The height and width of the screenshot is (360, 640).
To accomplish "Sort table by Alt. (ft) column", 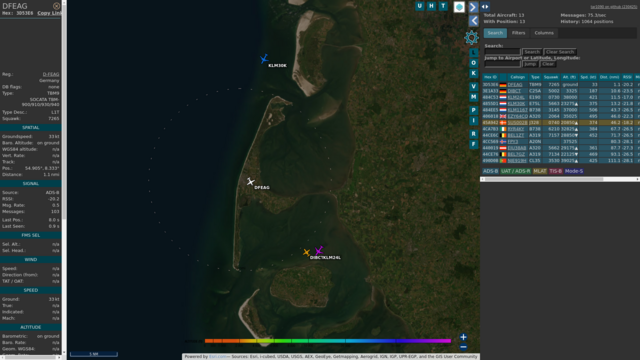I will point(569,77).
